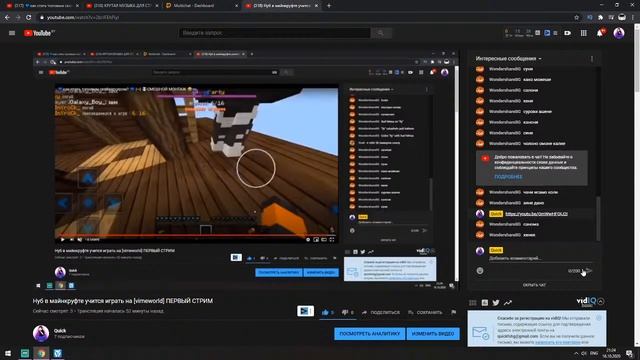Reload the page with the refresh button
The image size is (640, 360).
click(29, 18)
